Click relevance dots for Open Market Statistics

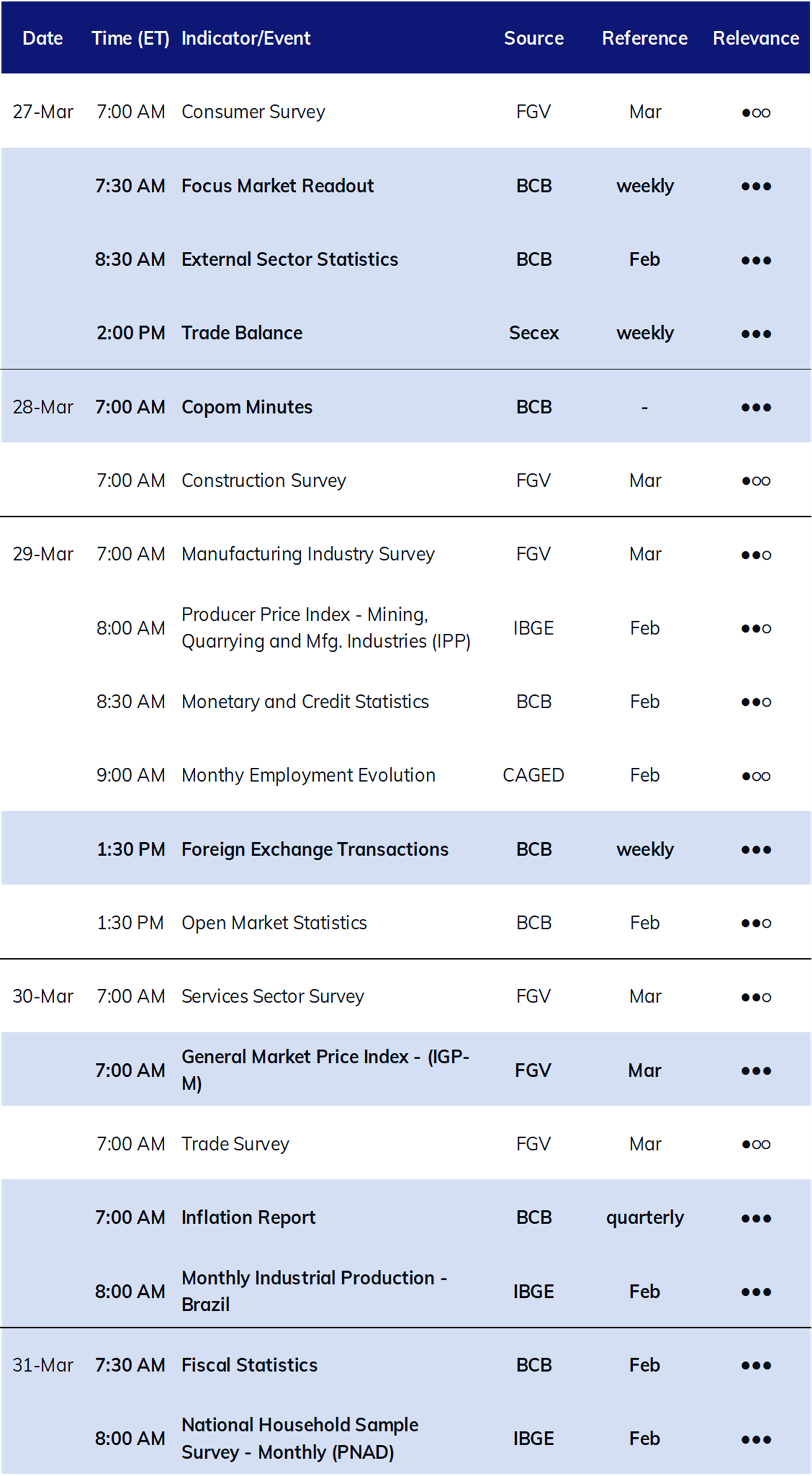[756, 923]
